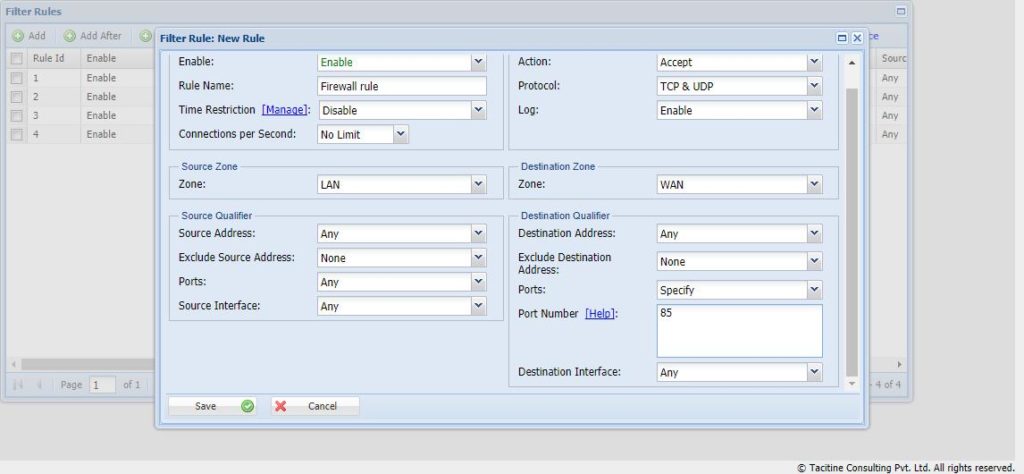Close the New Rule dialog

pos(856,38)
